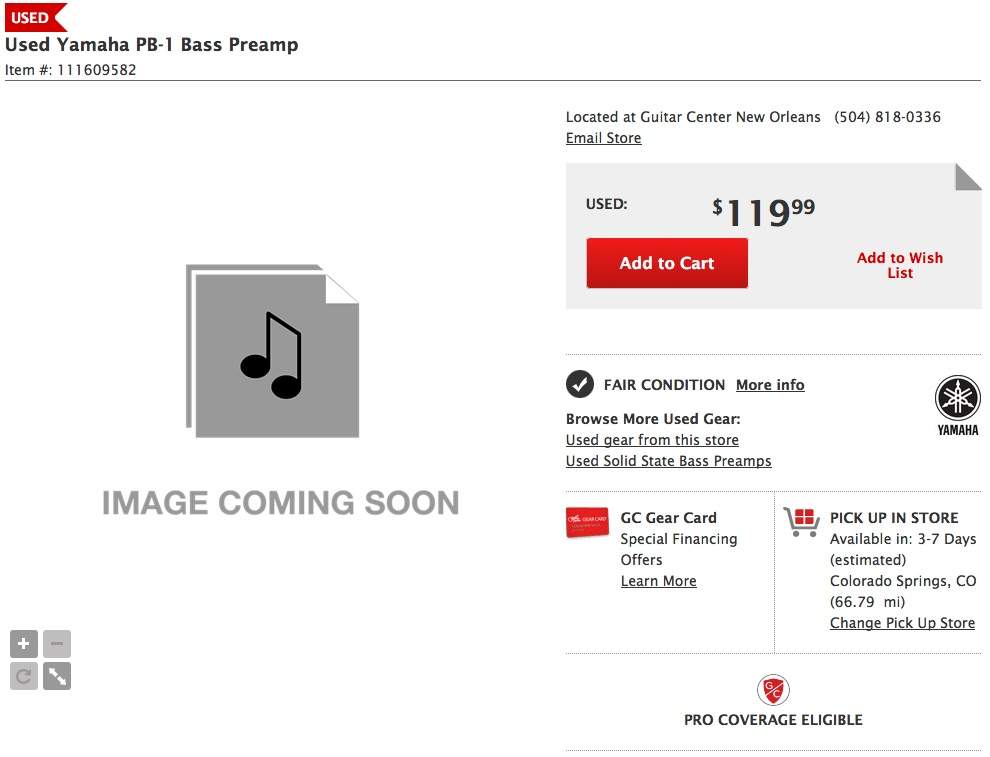Image resolution: width=990 pixels, height=757 pixels.
Task: Click the GC Gear Card heading
Action: [x=668, y=518]
